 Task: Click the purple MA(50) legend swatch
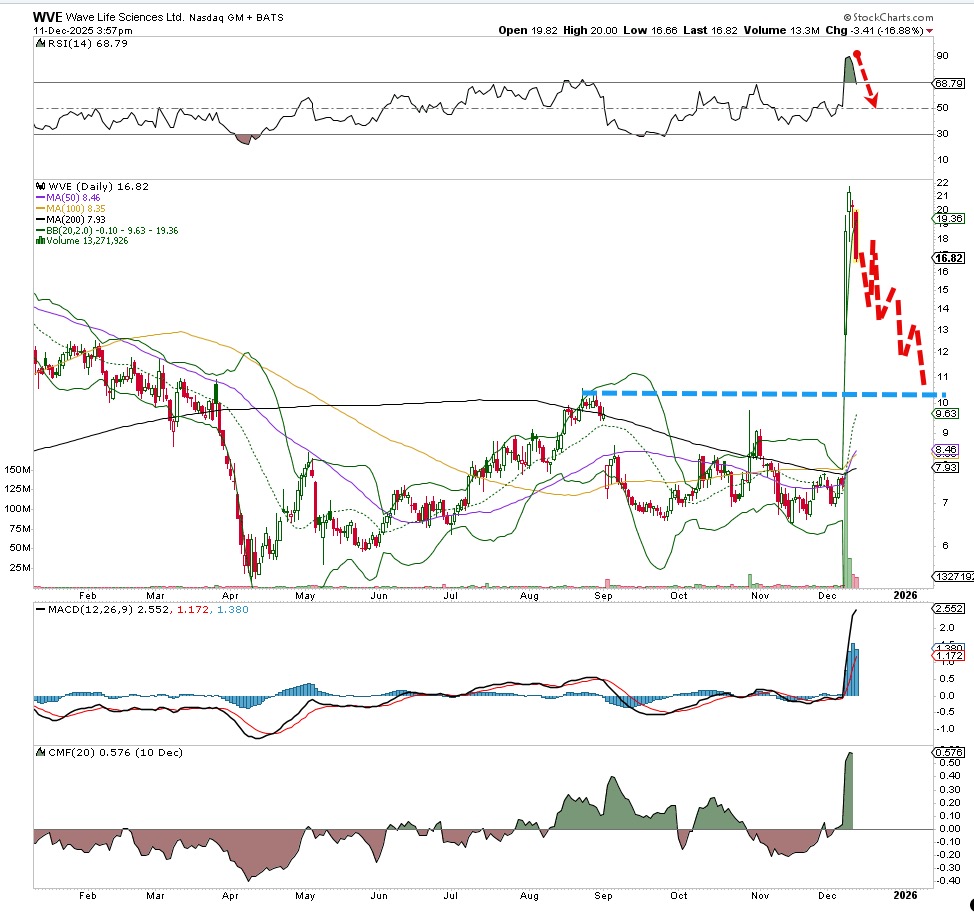pyautogui.click(x=39, y=199)
